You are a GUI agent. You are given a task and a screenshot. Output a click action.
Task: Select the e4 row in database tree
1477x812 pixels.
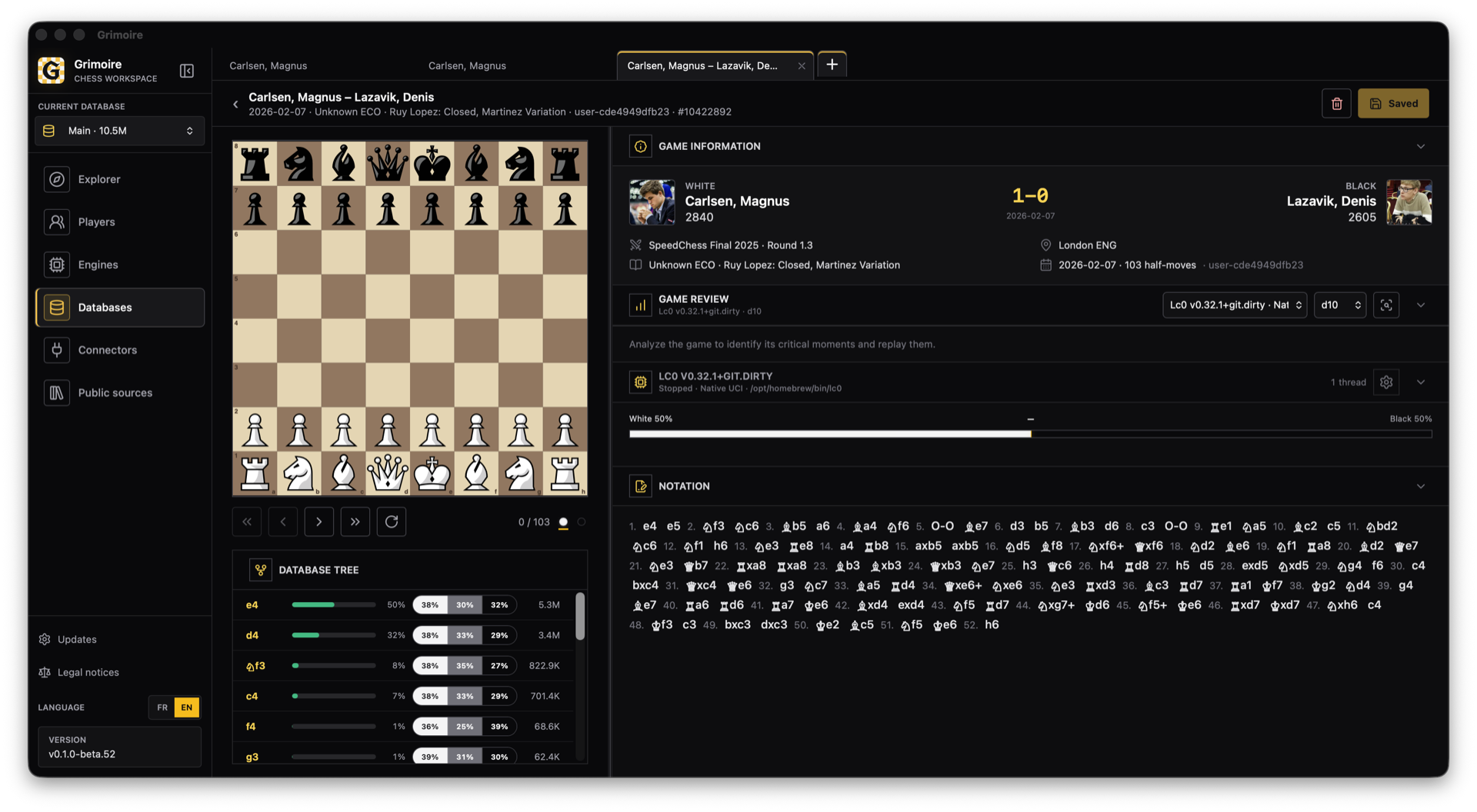(x=404, y=606)
